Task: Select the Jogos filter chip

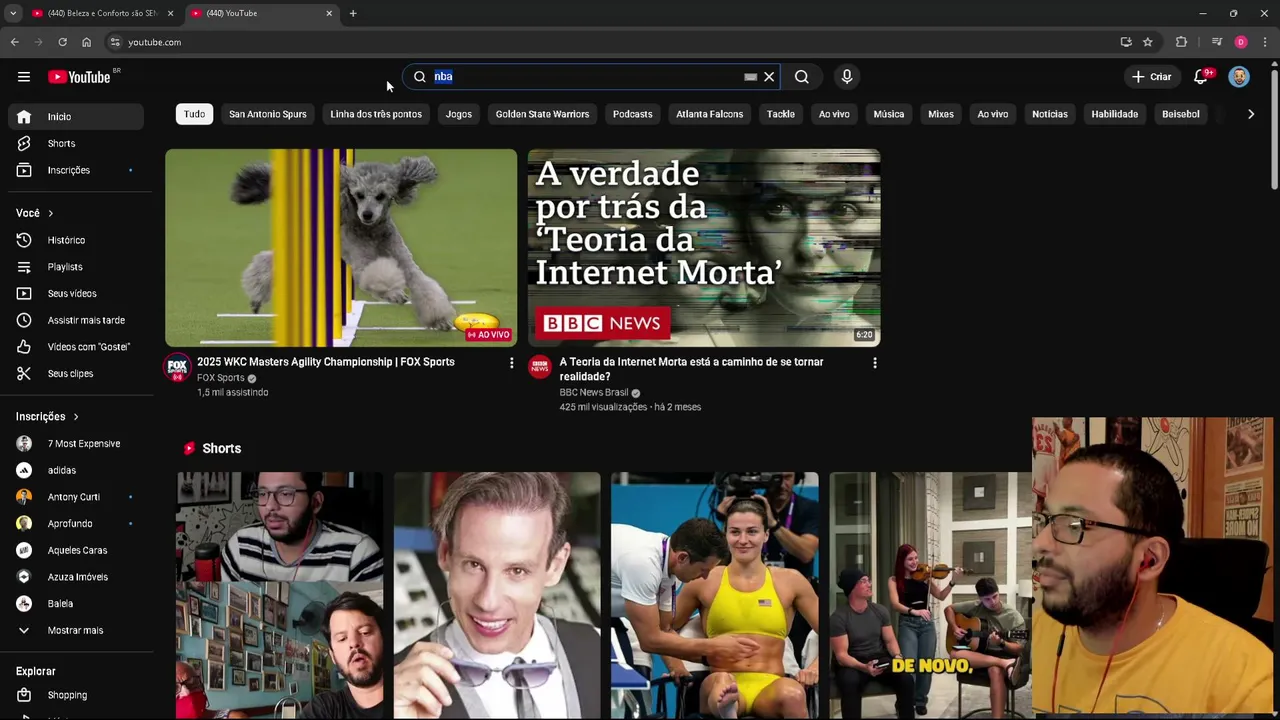Action: coord(459,114)
